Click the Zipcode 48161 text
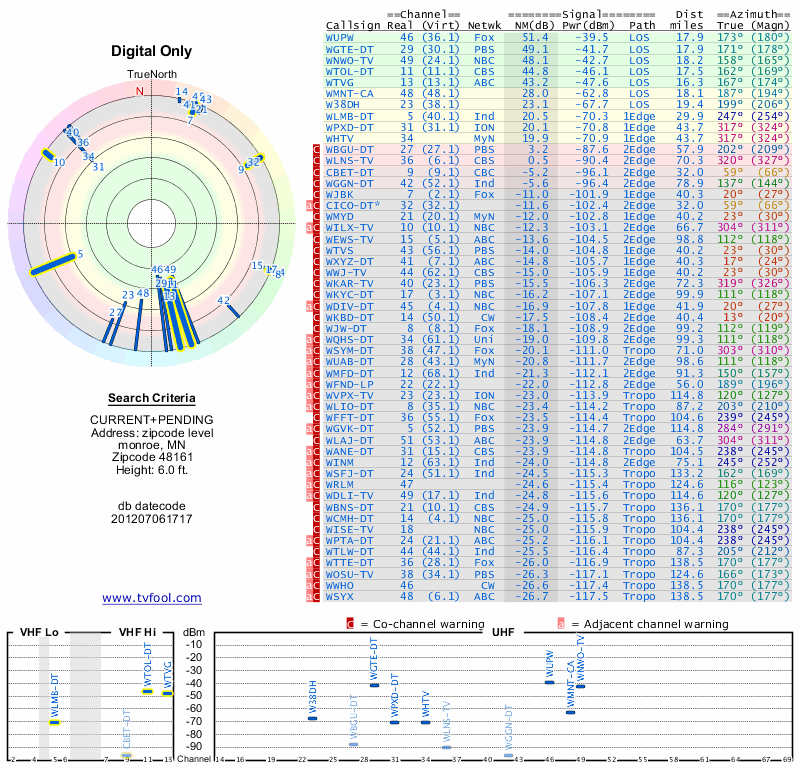The width and height of the screenshot is (800, 768). [152, 457]
